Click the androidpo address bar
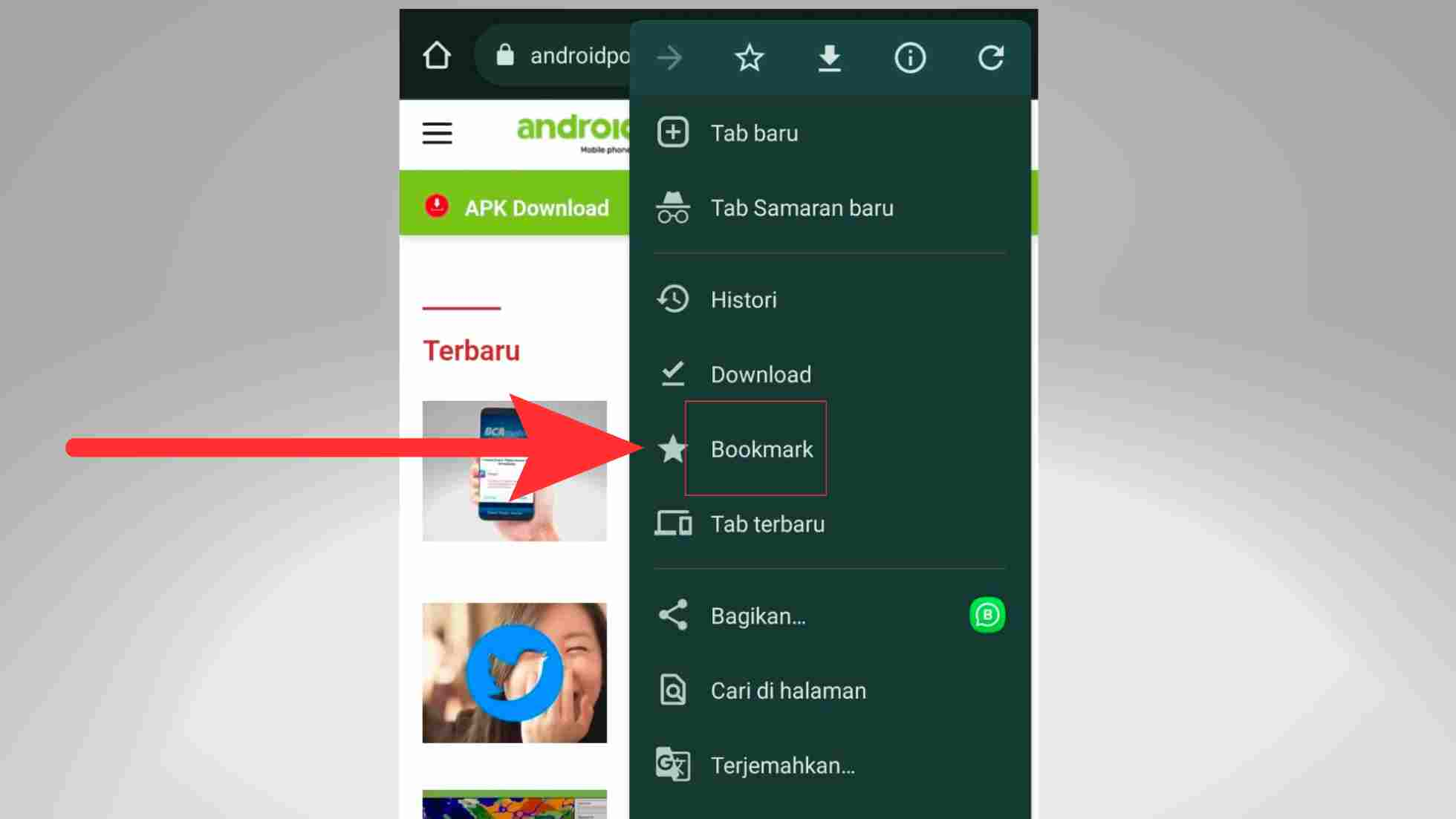1456x819 pixels. 565,56
